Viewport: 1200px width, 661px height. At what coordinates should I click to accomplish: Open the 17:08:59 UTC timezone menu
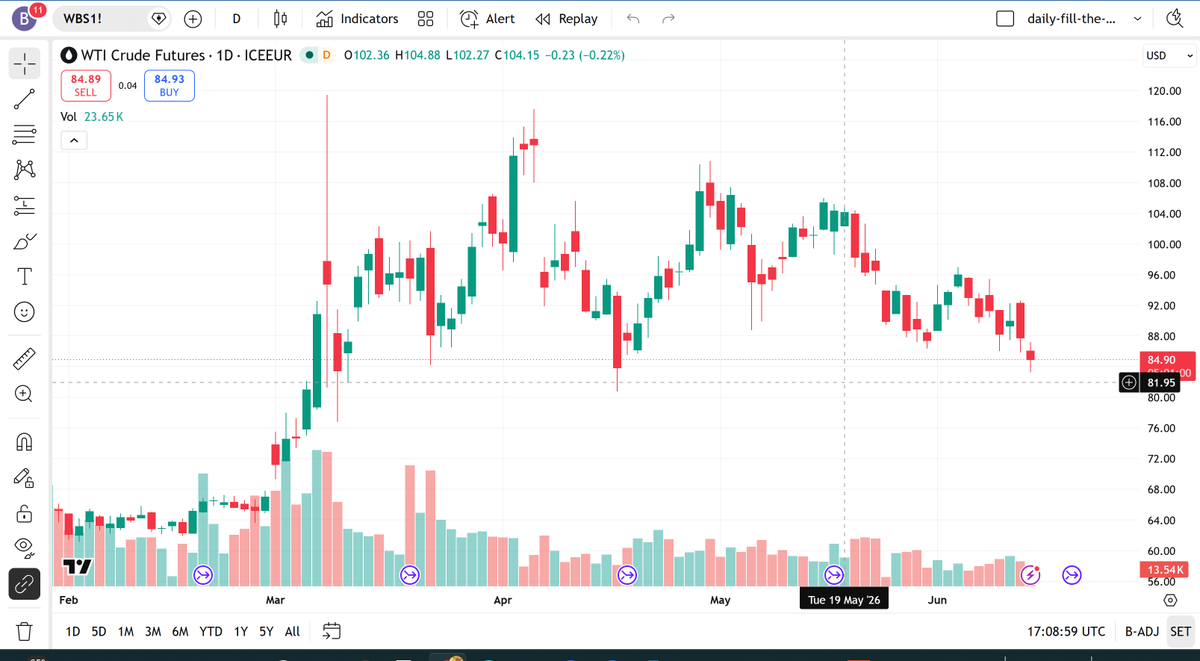[1066, 631]
